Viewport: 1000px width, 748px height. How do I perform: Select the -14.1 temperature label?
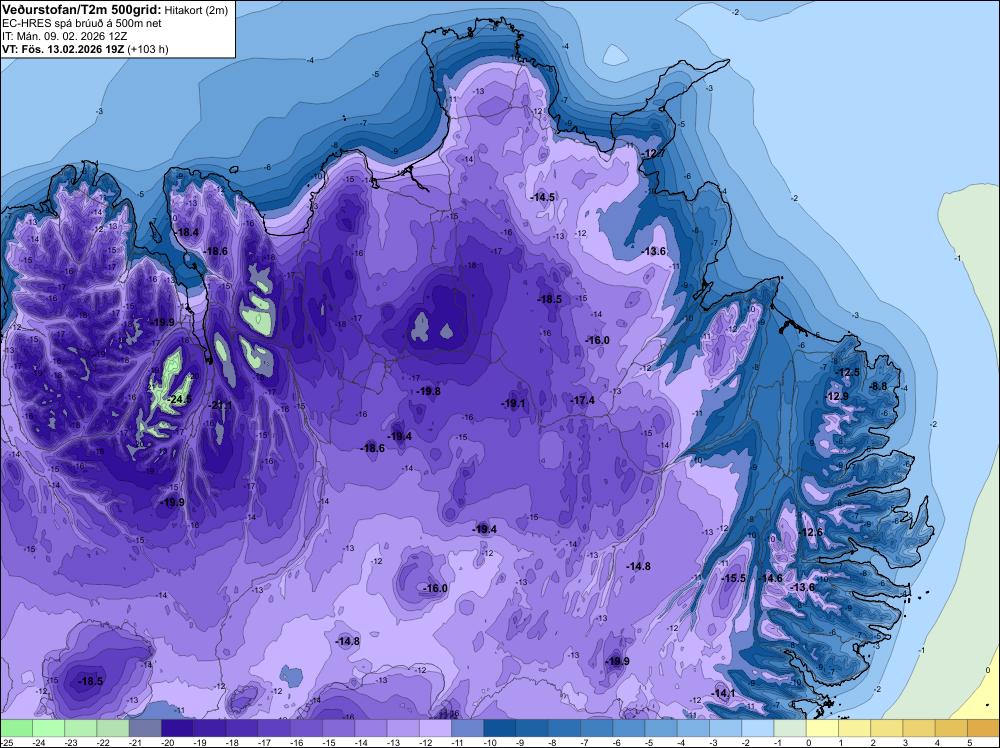click(724, 694)
